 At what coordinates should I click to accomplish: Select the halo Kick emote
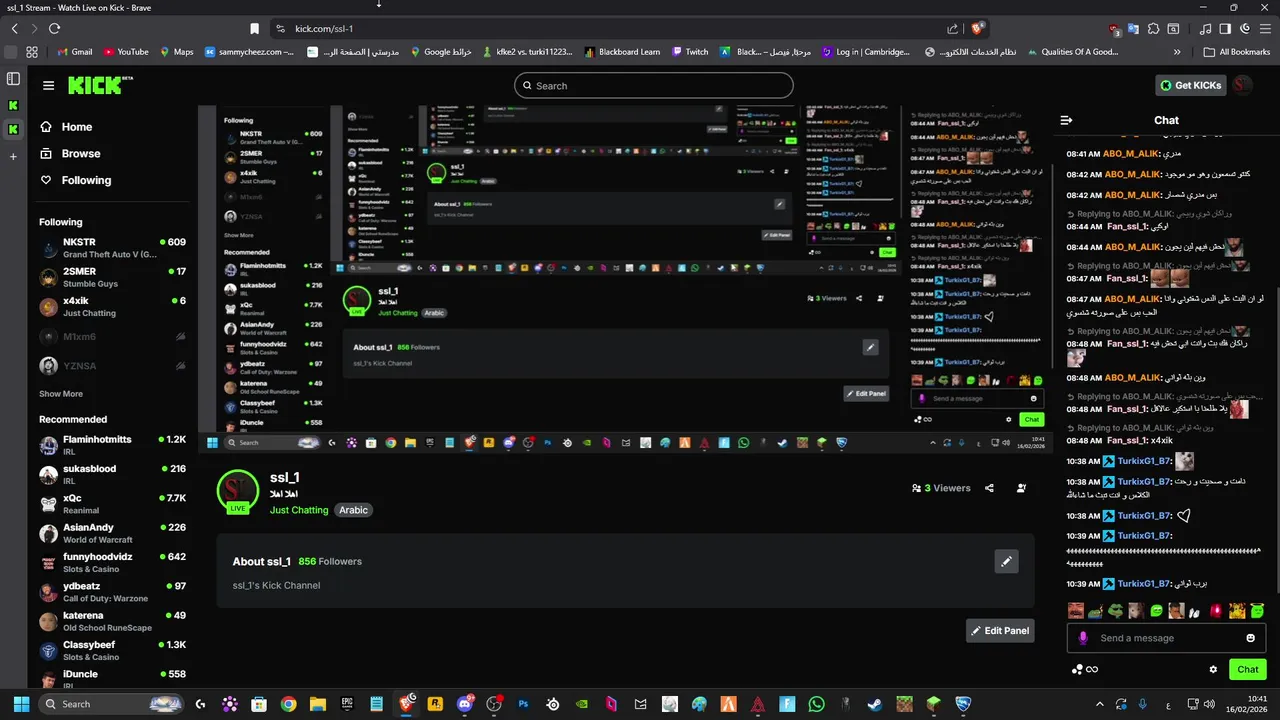1257,610
